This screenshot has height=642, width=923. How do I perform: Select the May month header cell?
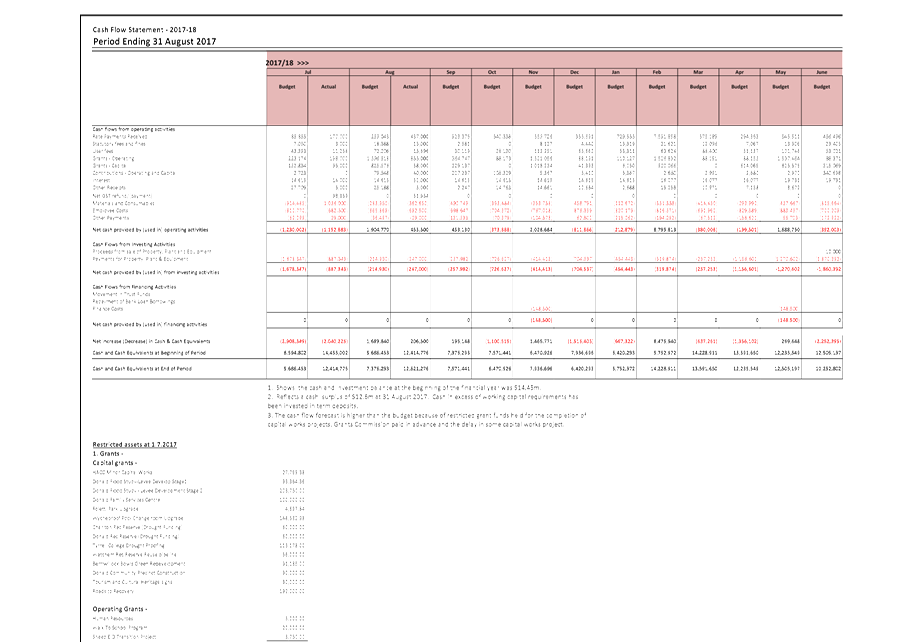[x=780, y=73]
